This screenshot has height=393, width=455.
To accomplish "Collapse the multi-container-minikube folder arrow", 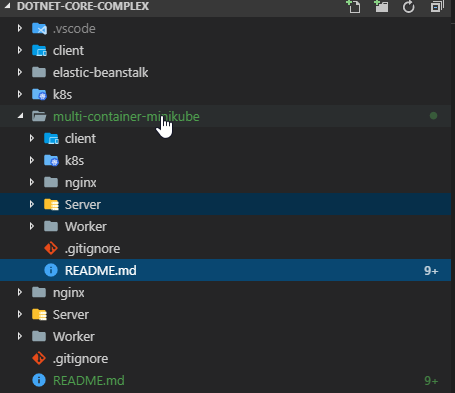I will [x=20, y=116].
